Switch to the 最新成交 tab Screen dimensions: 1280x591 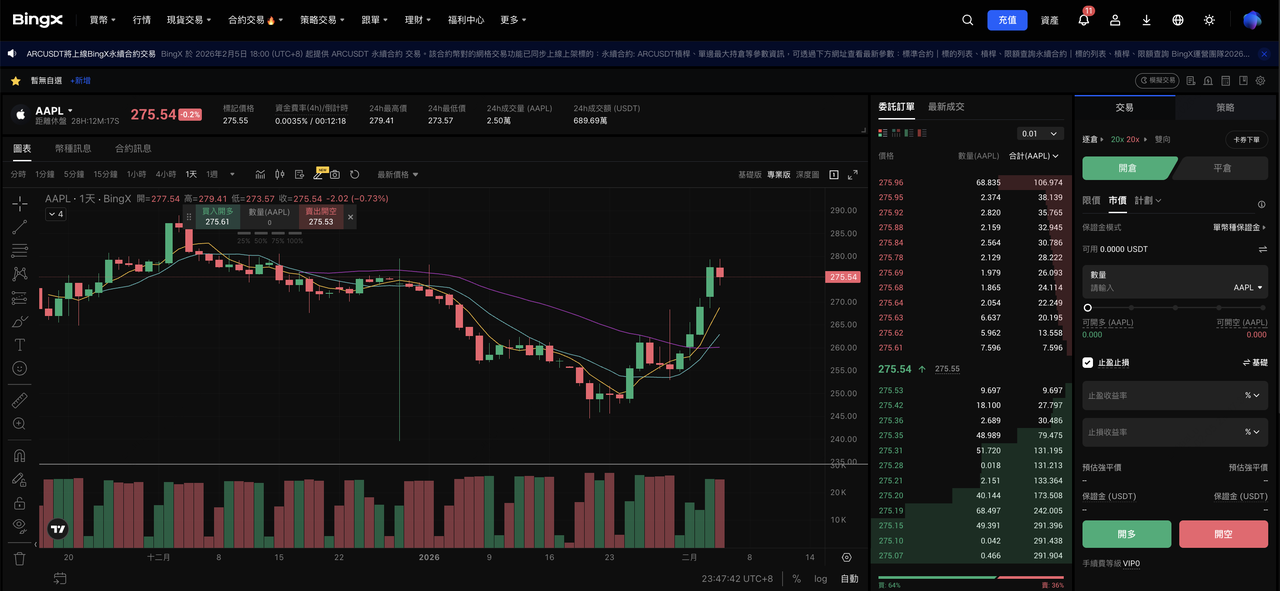coord(945,107)
